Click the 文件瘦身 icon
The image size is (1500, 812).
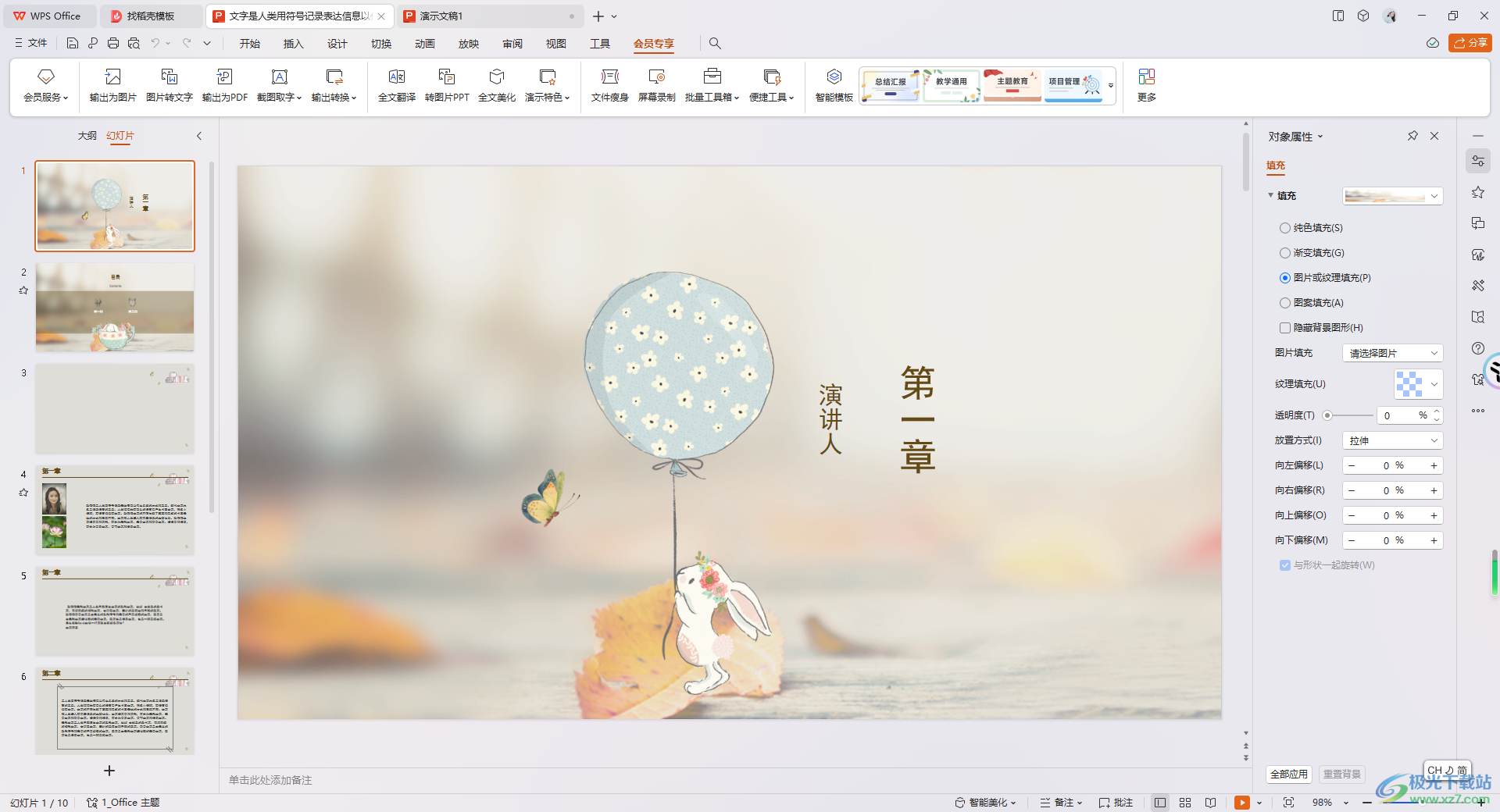point(610,84)
